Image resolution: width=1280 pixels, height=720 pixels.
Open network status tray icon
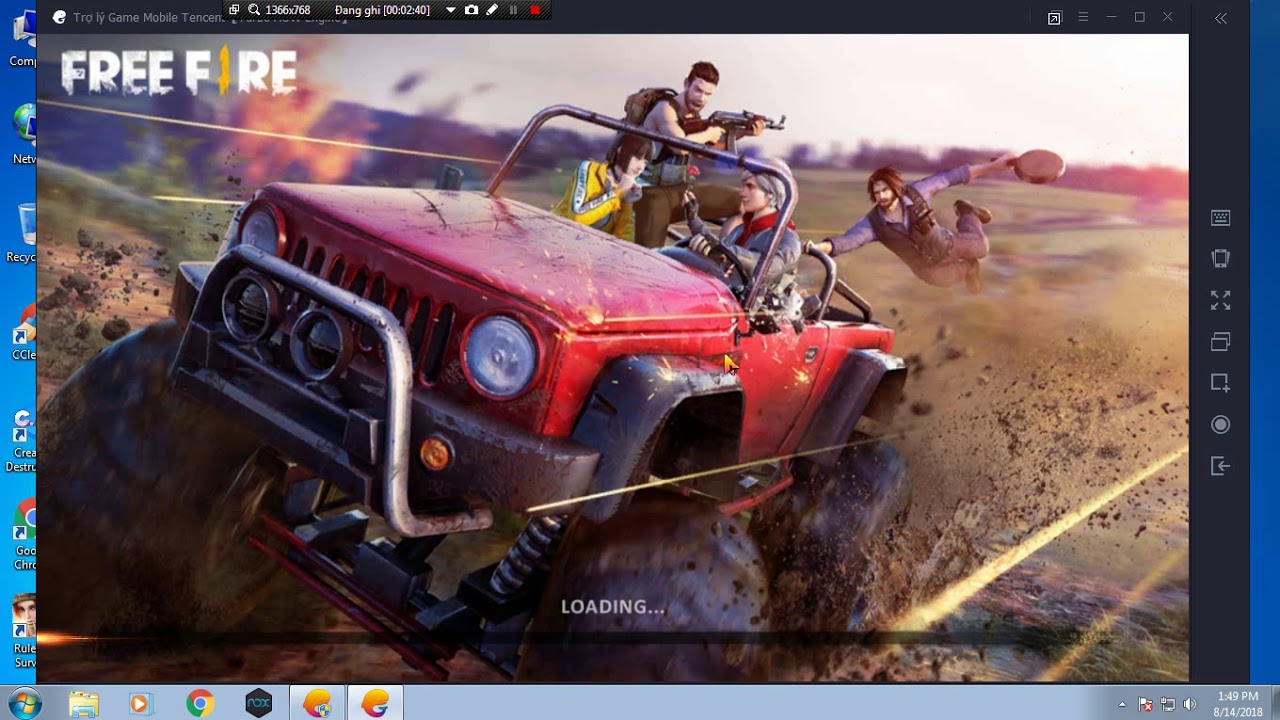[1168, 704]
